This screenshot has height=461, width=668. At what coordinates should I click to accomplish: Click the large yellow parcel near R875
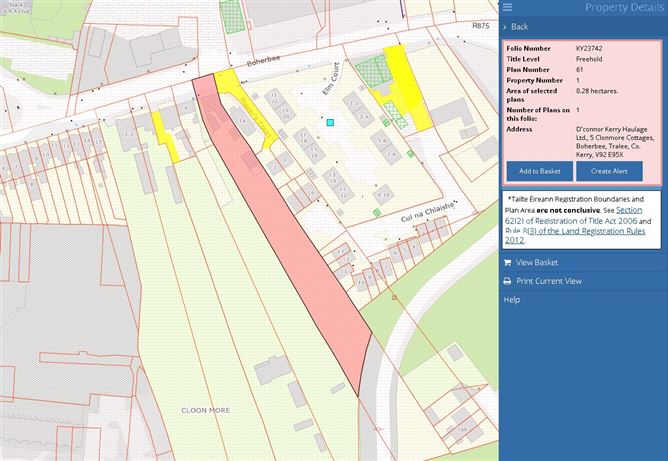[408, 85]
